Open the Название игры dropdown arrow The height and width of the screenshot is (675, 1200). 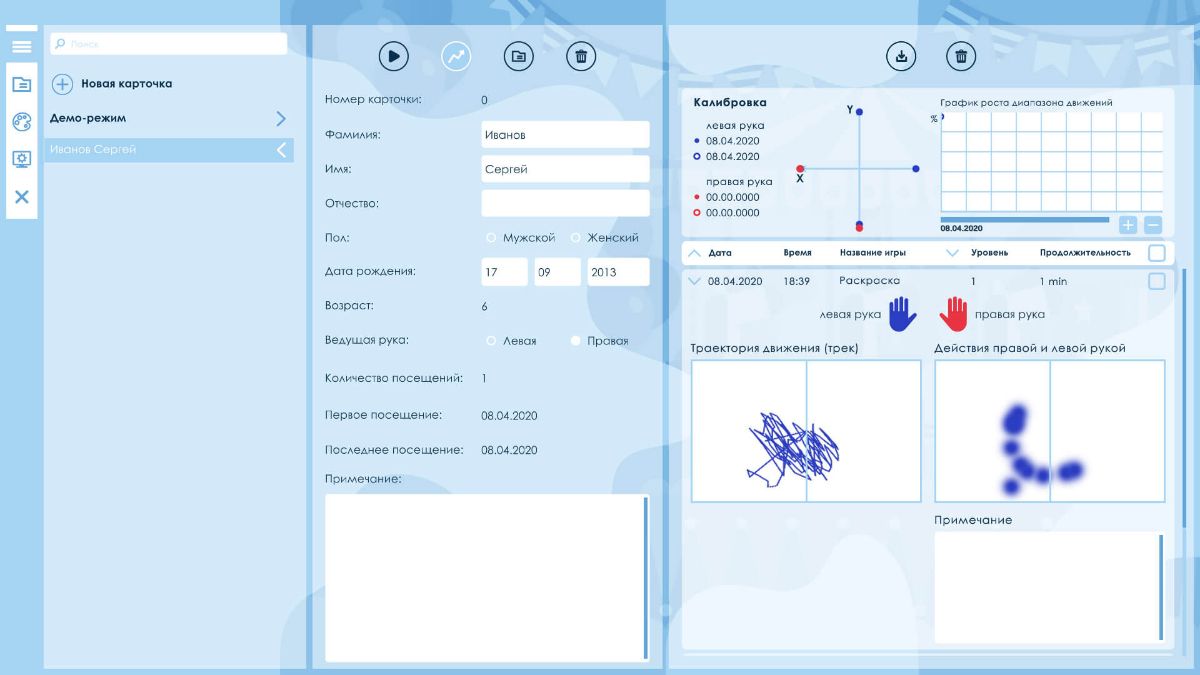(x=952, y=253)
